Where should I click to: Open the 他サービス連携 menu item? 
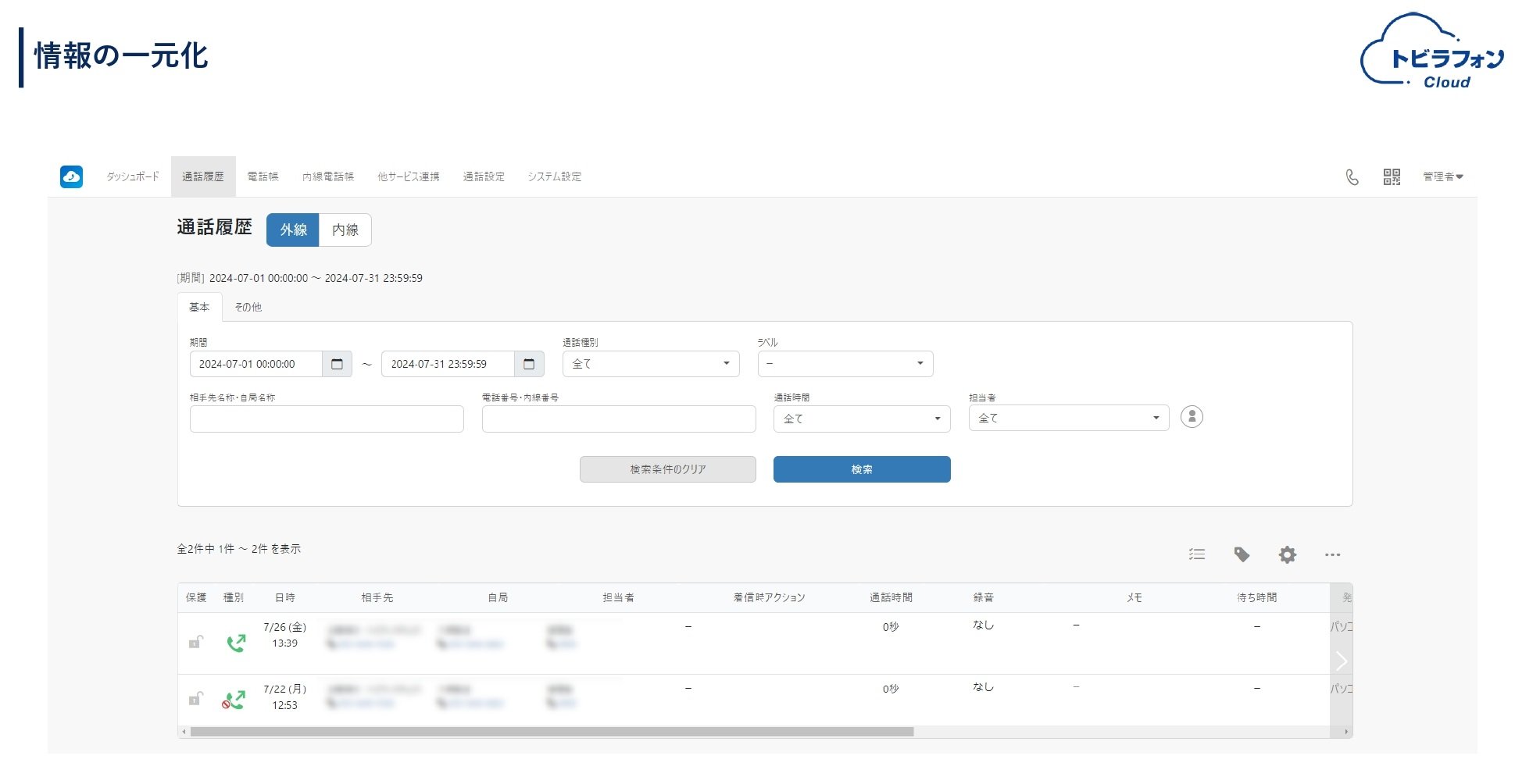point(408,176)
